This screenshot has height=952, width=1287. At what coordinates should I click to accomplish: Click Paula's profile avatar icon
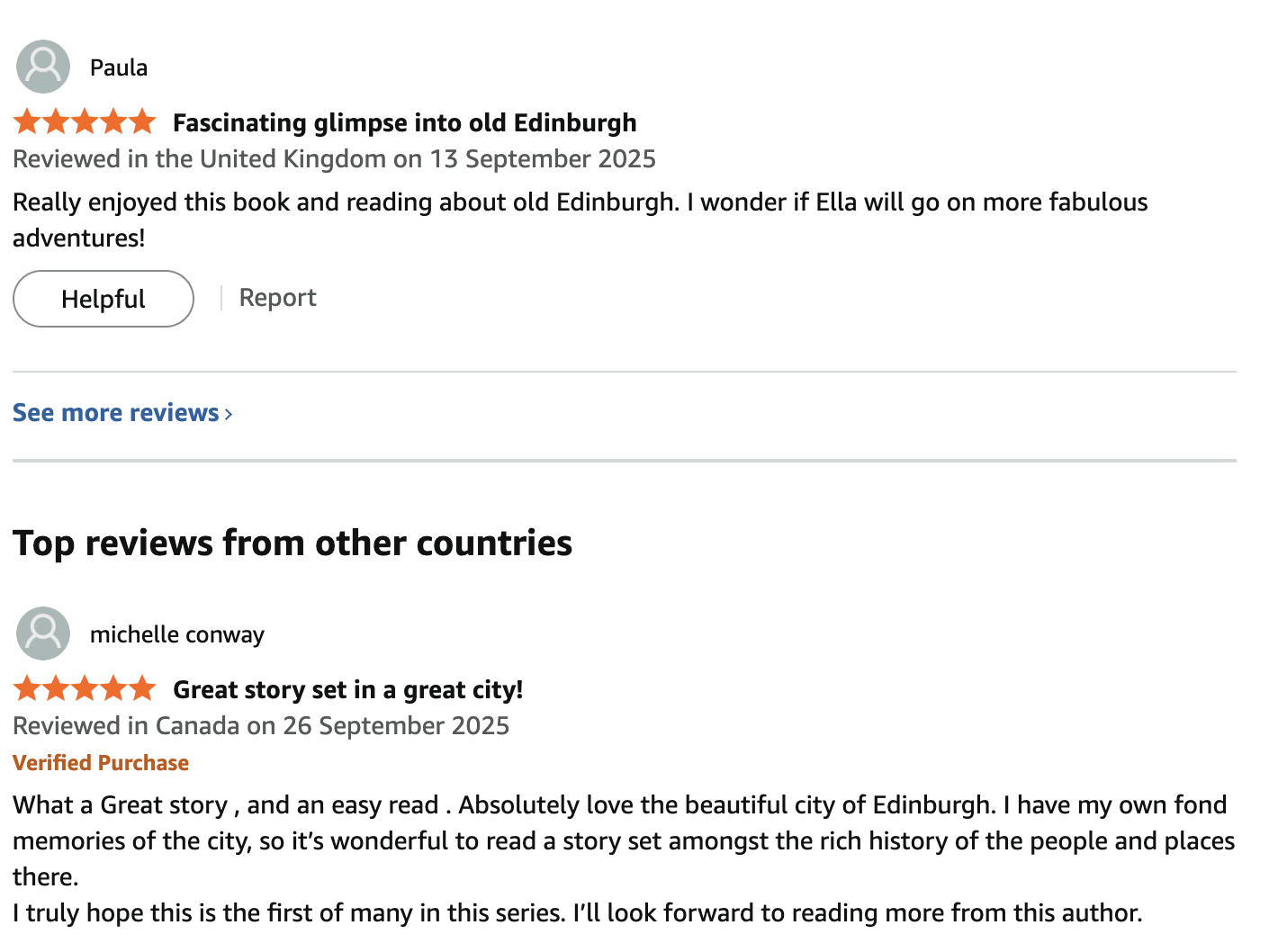coord(43,67)
